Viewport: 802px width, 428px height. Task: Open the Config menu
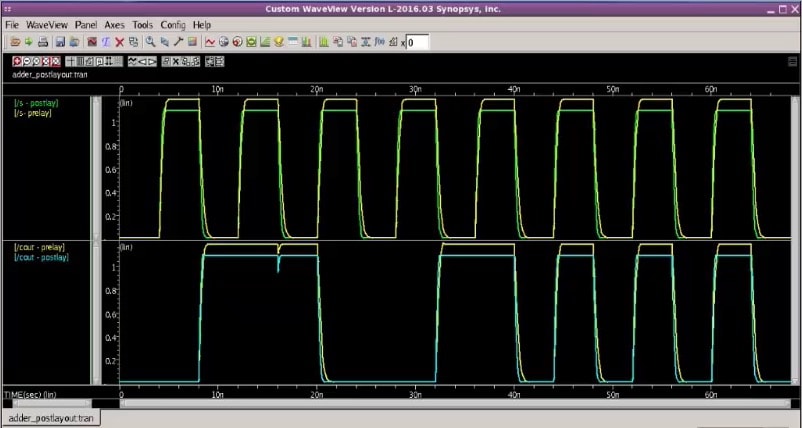click(x=175, y=24)
